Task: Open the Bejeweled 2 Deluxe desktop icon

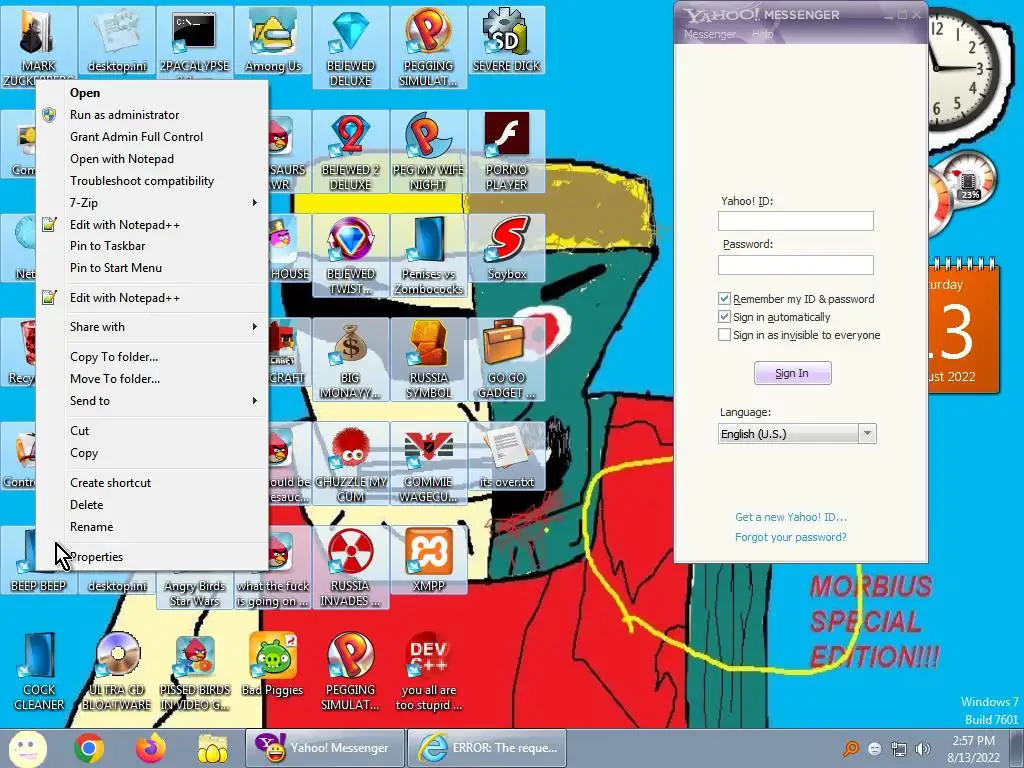Action: tap(351, 152)
